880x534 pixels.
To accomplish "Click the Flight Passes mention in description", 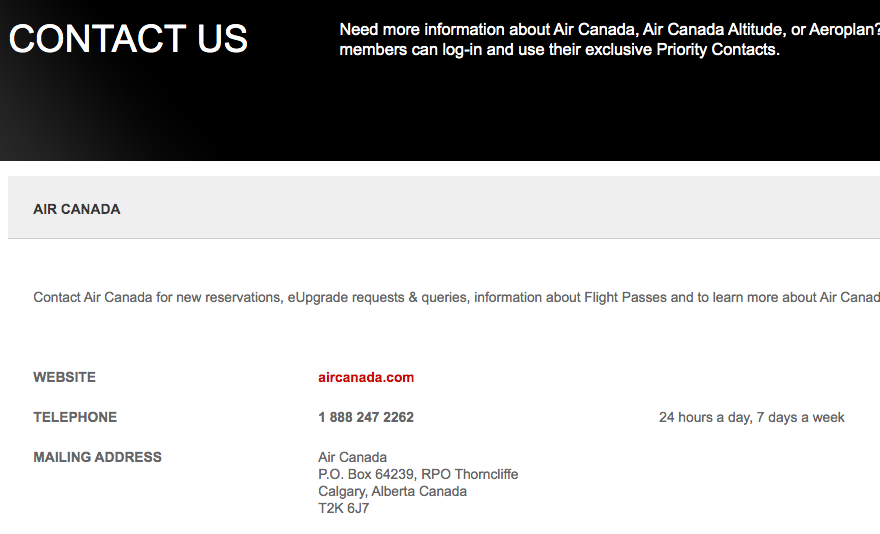I will (626, 297).
